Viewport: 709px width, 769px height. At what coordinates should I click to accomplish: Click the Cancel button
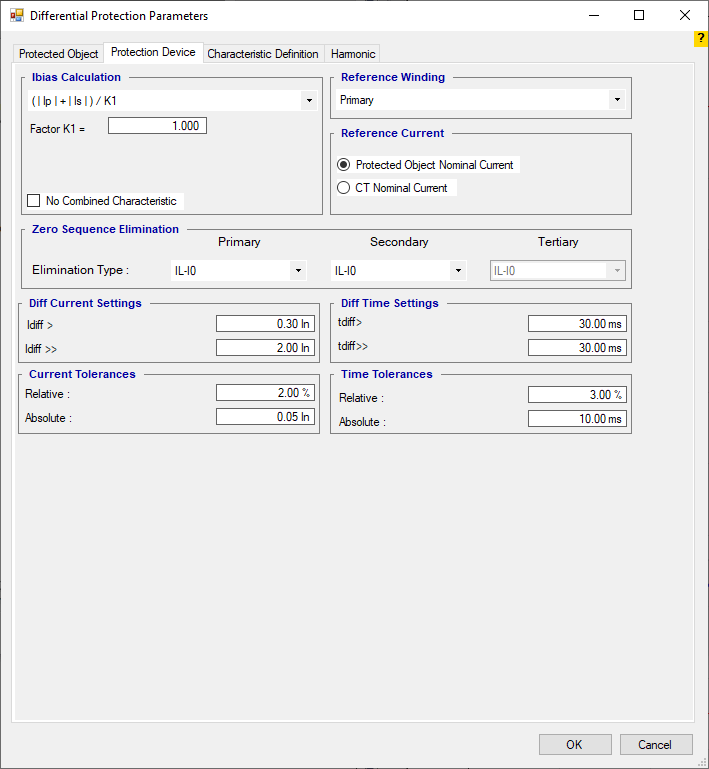coord(655,745)
